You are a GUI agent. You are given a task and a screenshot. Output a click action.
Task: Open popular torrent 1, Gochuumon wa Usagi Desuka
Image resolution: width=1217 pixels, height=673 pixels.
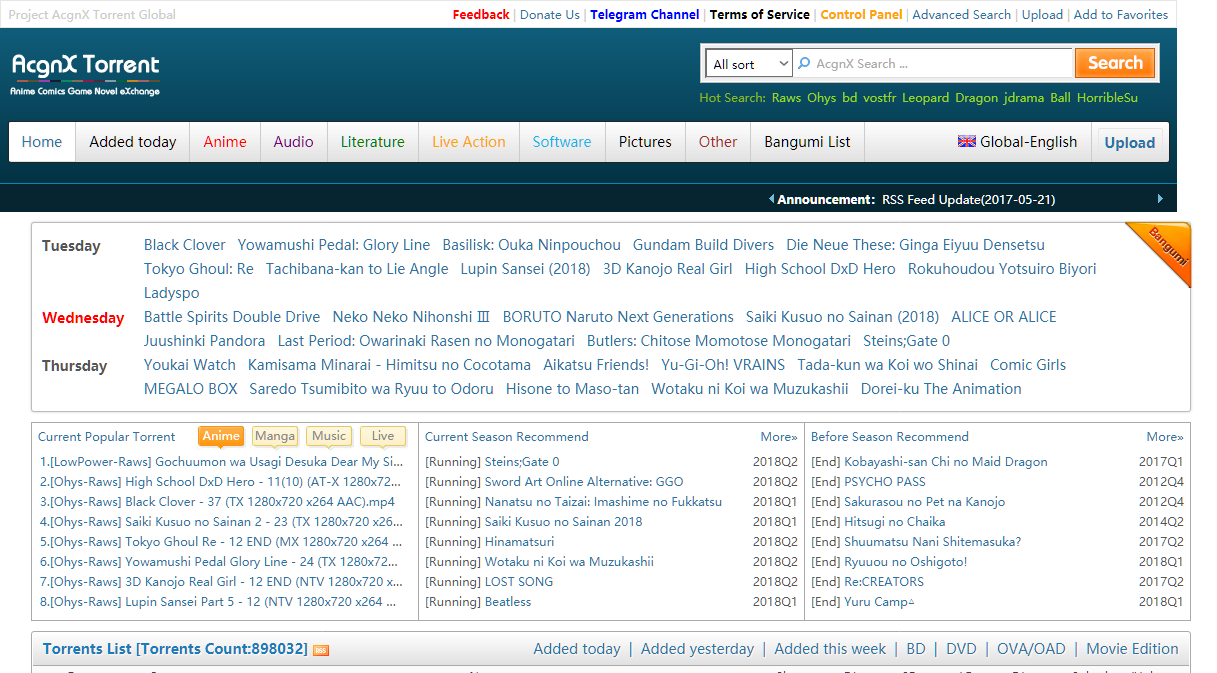222,462
